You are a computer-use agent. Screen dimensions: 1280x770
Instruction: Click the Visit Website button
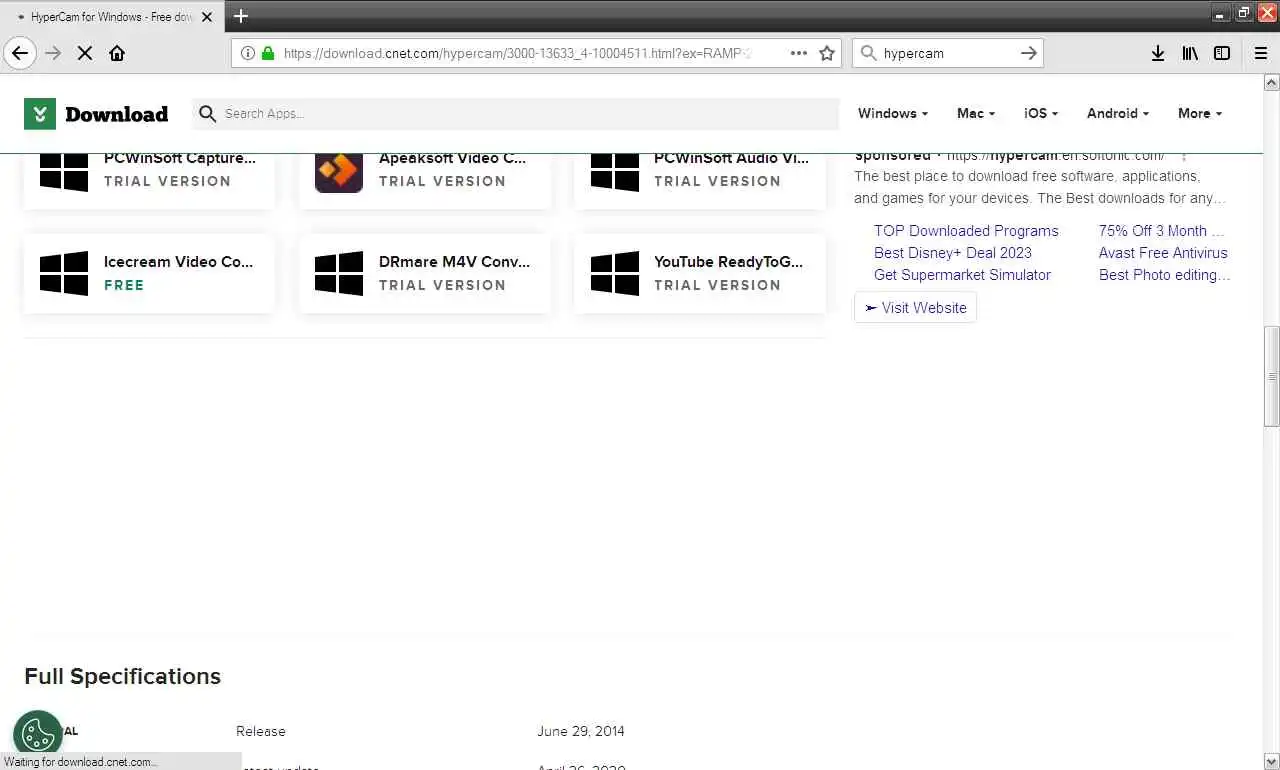coord(915,308)
